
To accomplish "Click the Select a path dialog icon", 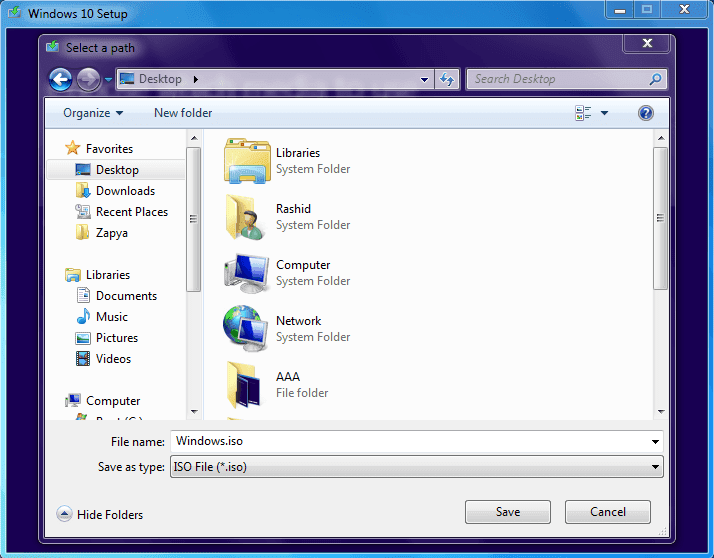I will click(x=53, y=46).
